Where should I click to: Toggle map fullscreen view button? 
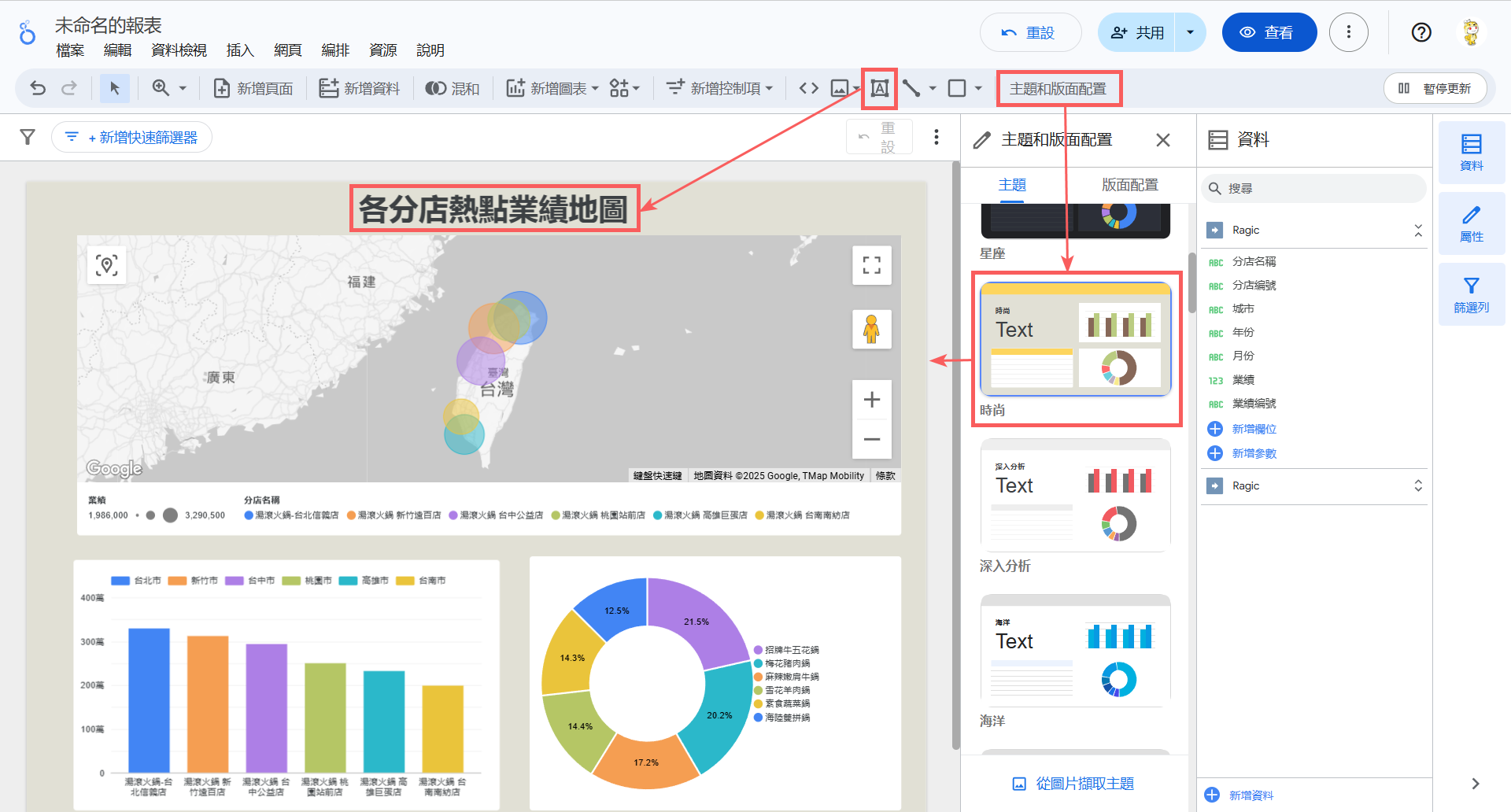click(x=872, y=265)
